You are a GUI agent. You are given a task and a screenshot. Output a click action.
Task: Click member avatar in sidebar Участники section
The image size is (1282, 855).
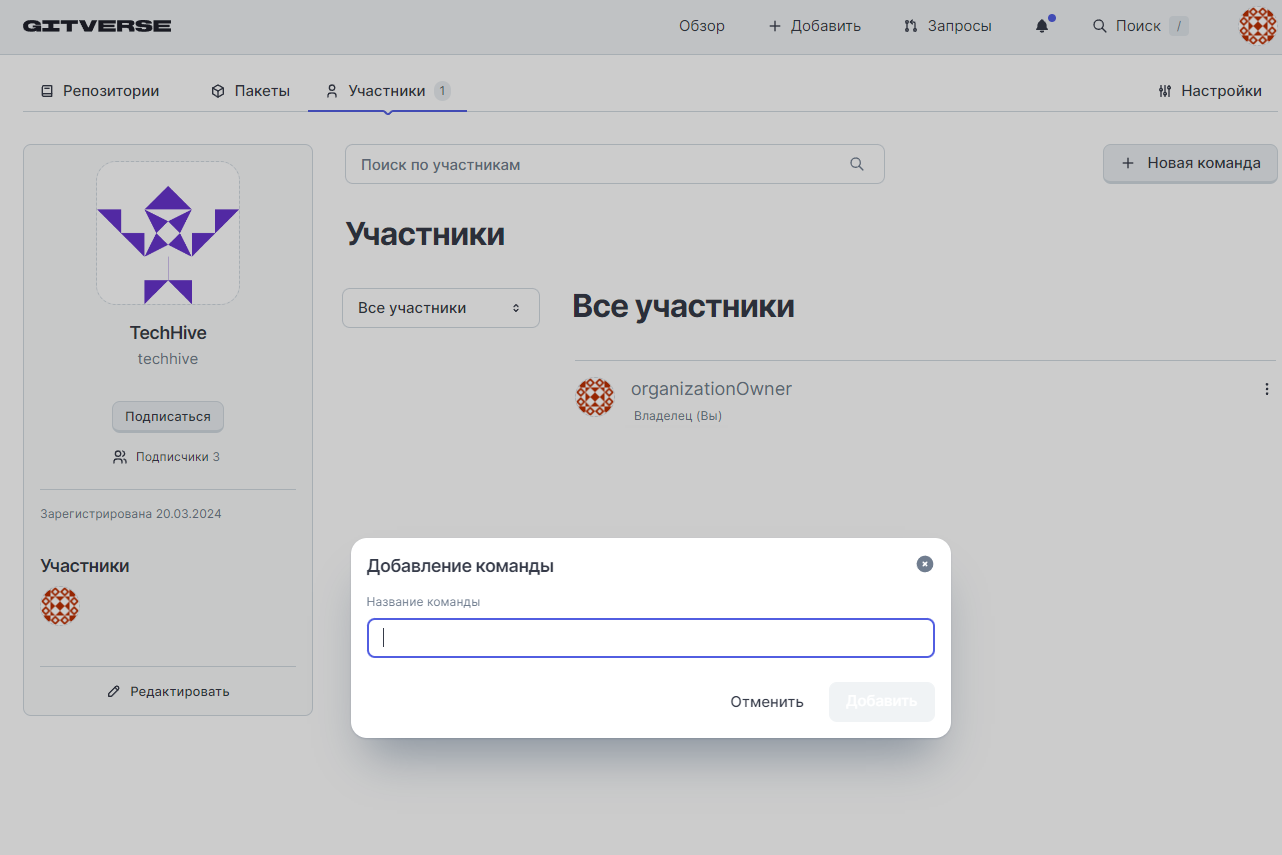click(60, 606)
